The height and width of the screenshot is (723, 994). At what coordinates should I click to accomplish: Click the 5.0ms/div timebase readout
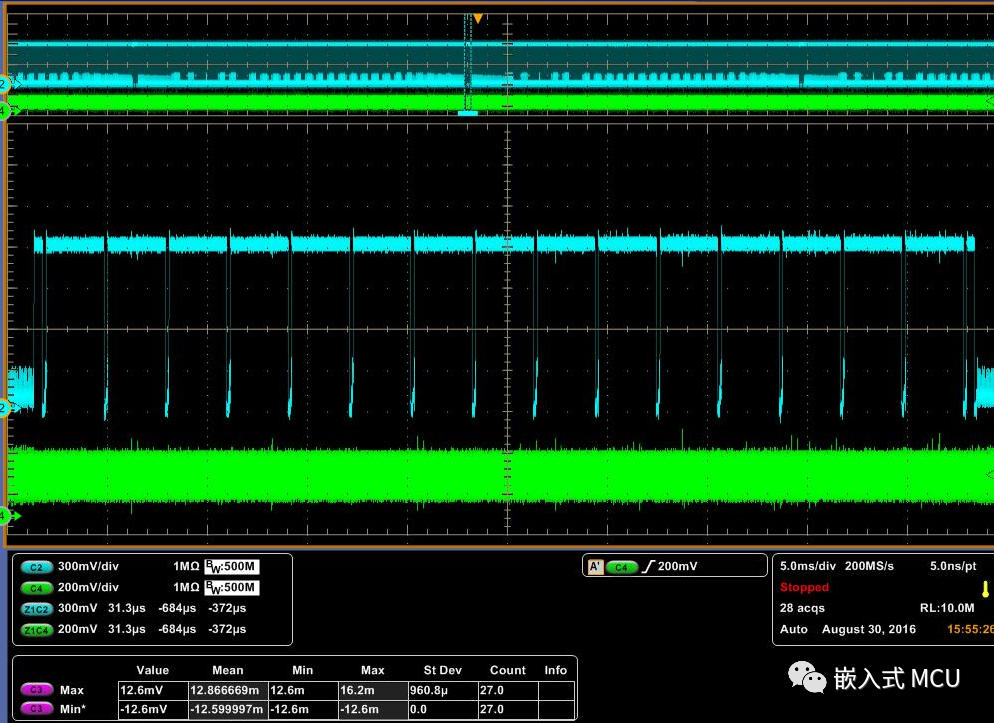click(x=810, y=566)
